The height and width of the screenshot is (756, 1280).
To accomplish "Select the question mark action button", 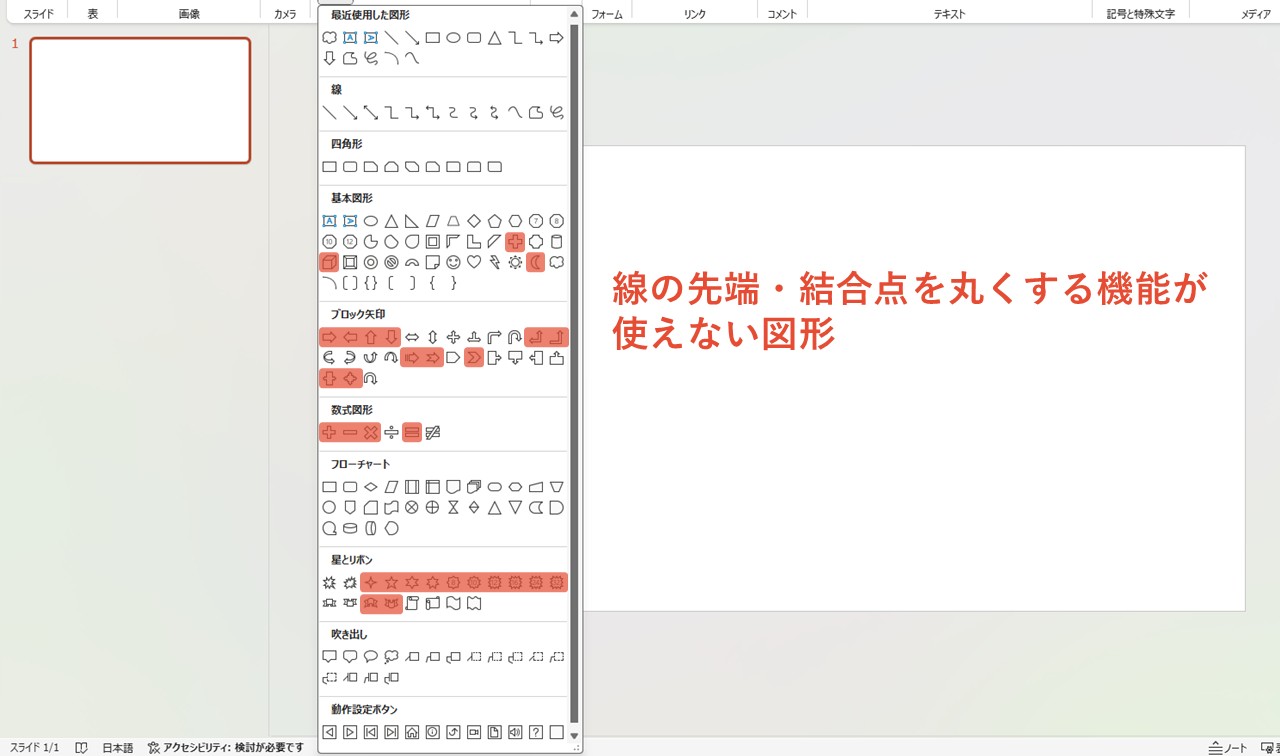I will pos(536,732).
